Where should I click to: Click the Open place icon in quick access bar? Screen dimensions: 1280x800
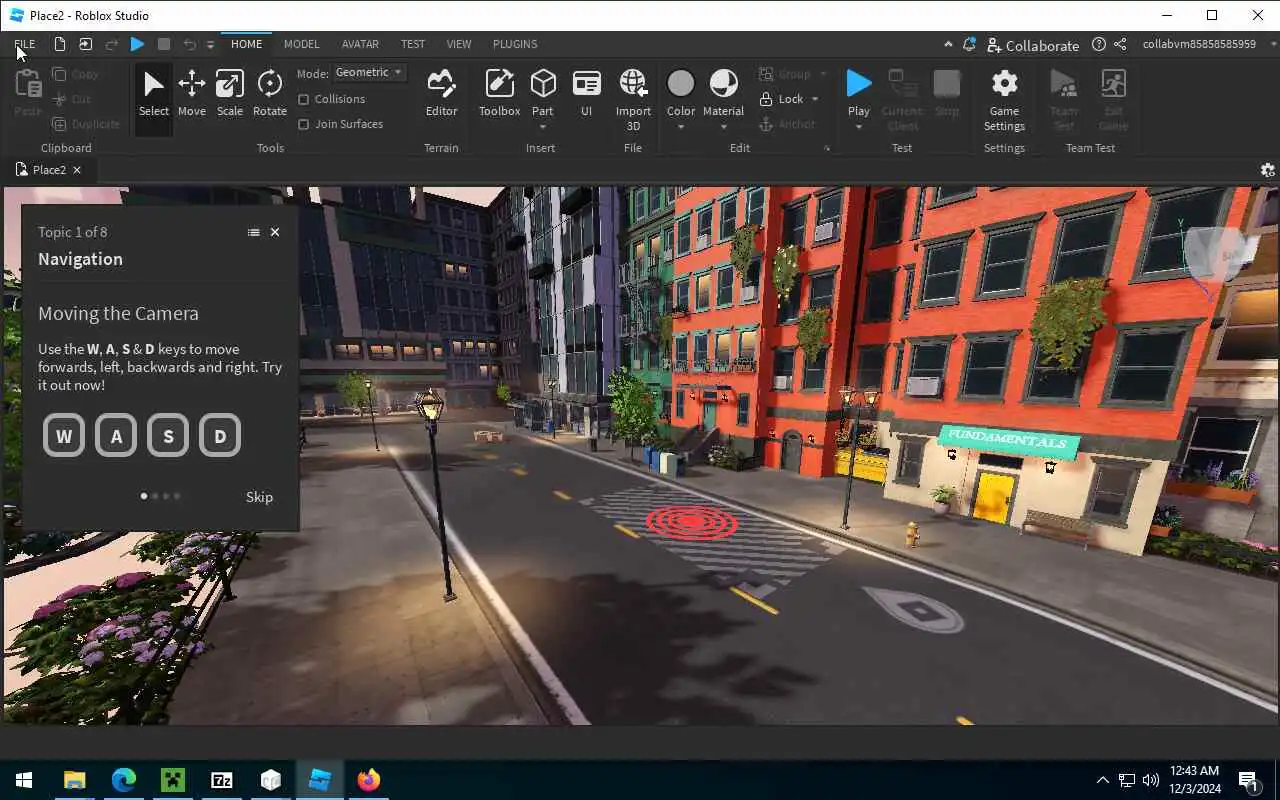coord(85,44)
